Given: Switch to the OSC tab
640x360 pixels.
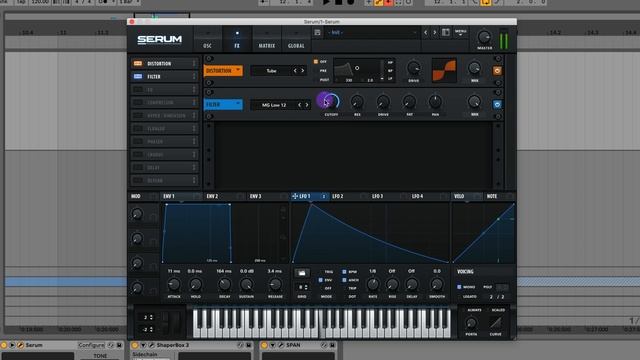Looking at the screenshot, I should 207,39.
